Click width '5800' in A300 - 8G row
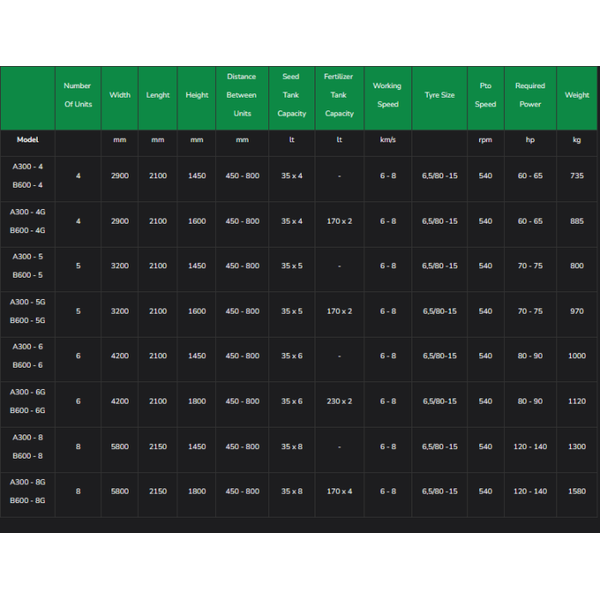The height and width of the screenshot is (600, 600). click(x=120, y=491)
